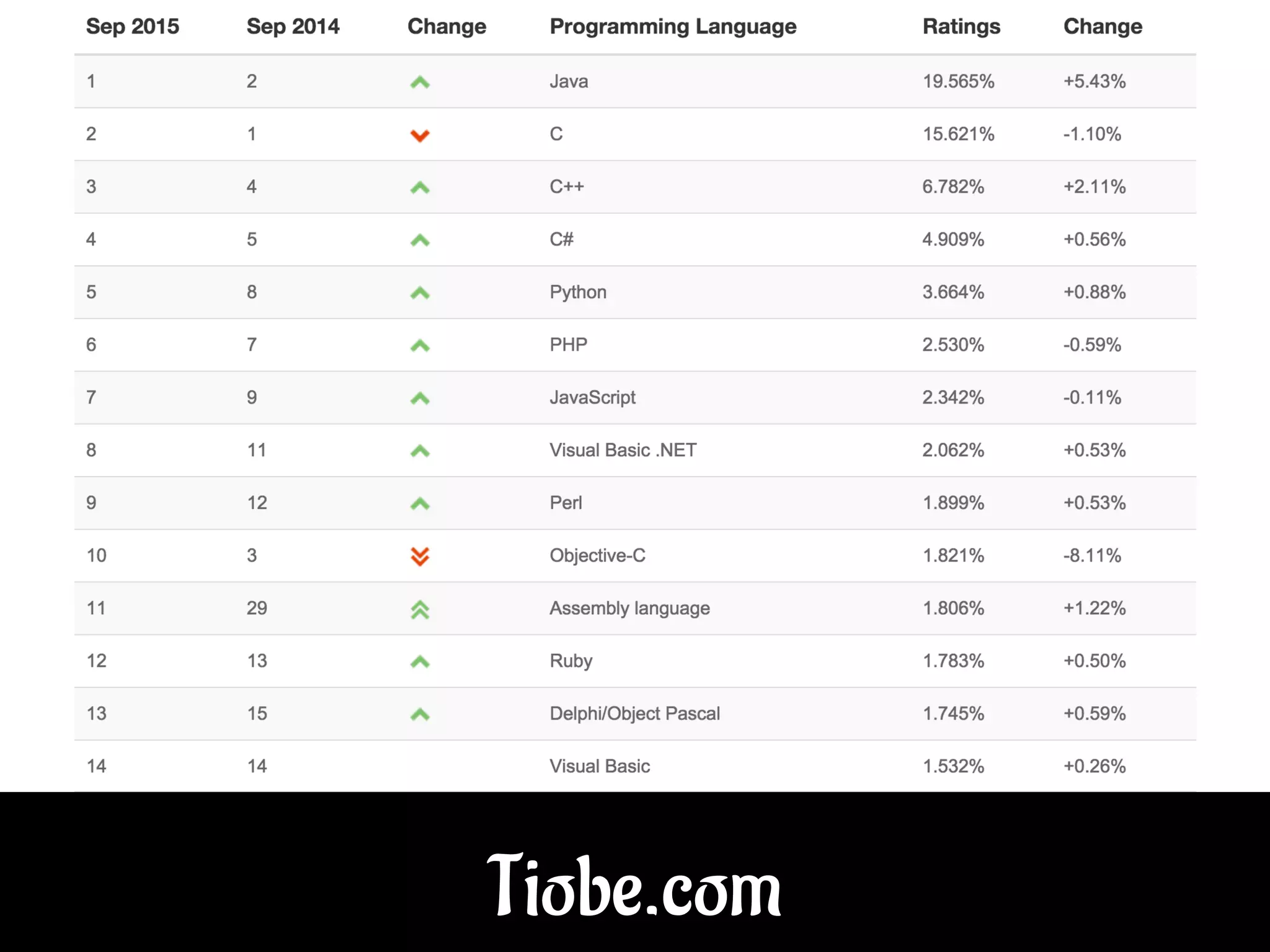This screenshot has height=952, width=1270.
Task: Click the Visual Basic entry in the last row
Action: pos(600,766)
